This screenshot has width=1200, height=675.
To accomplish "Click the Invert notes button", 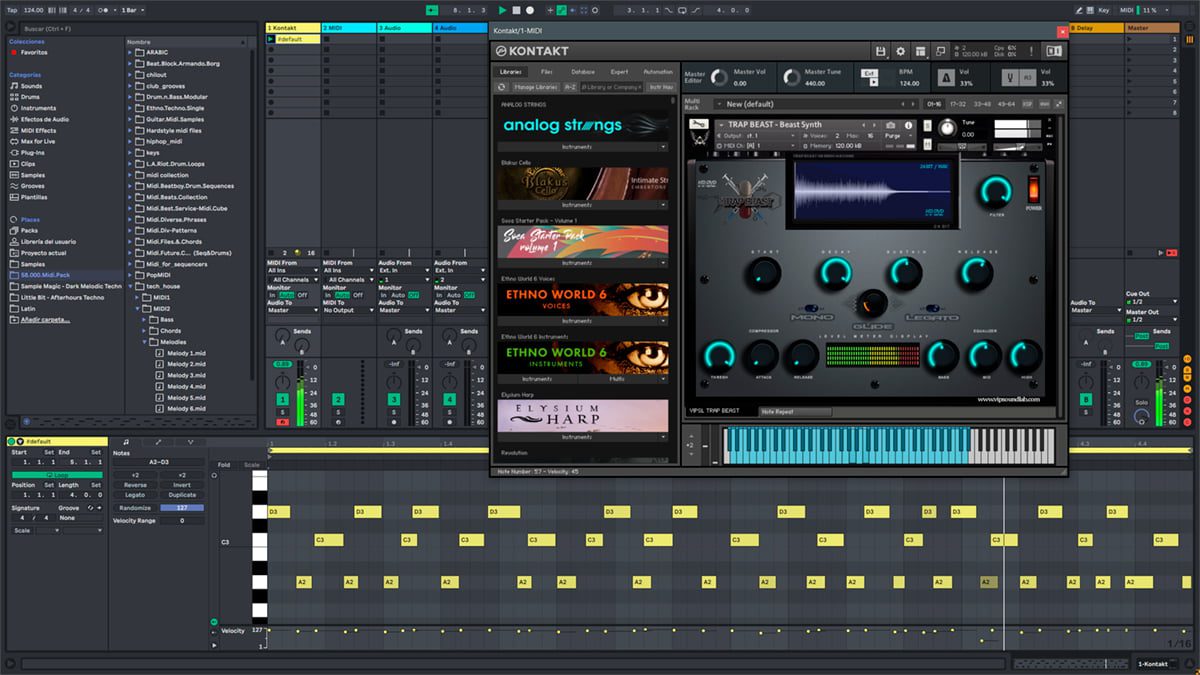I will click(182, 484).
